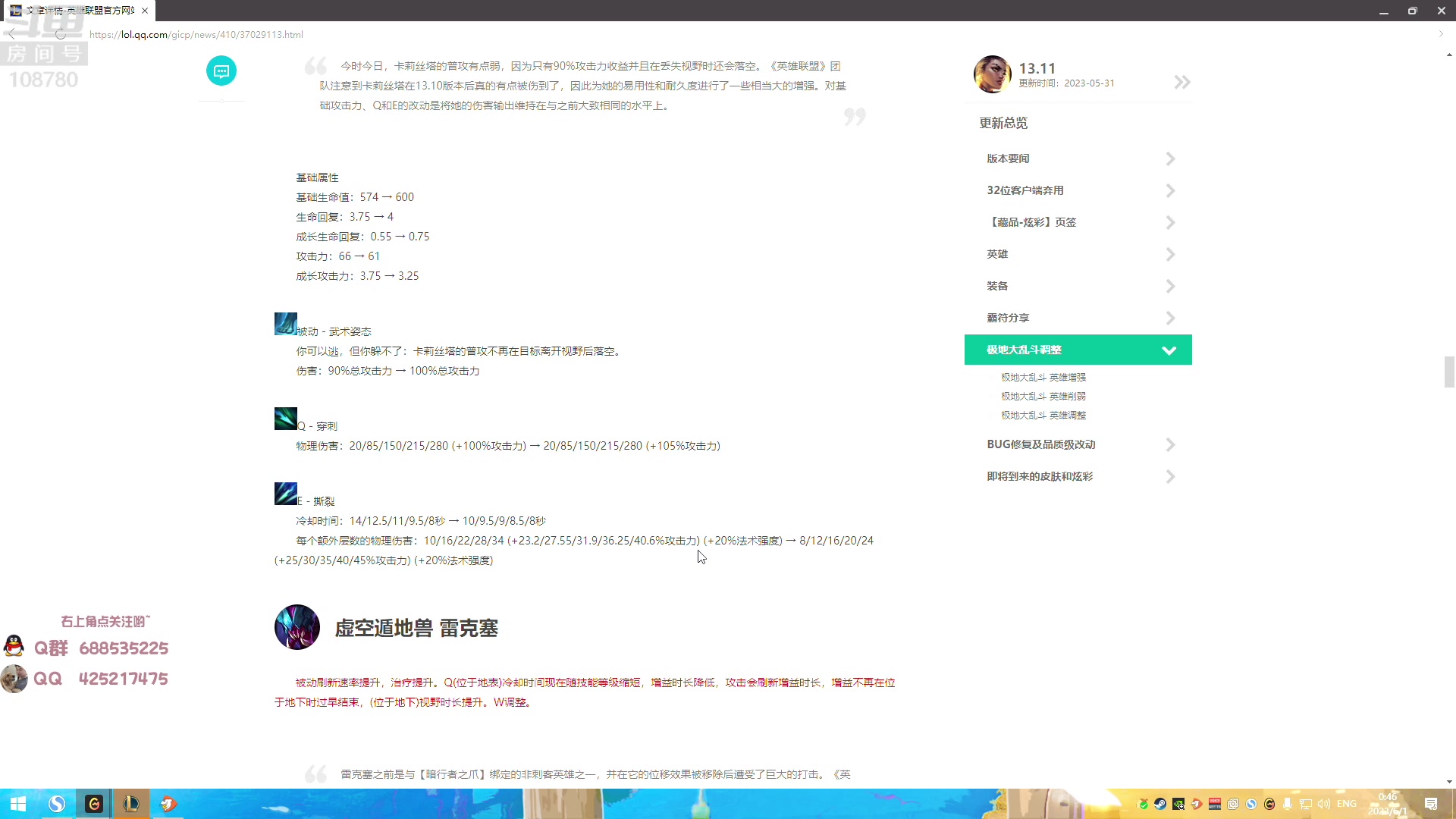Launch League of Legends from the taskbar
1456x819 pixels.
[x=130, y=804]
